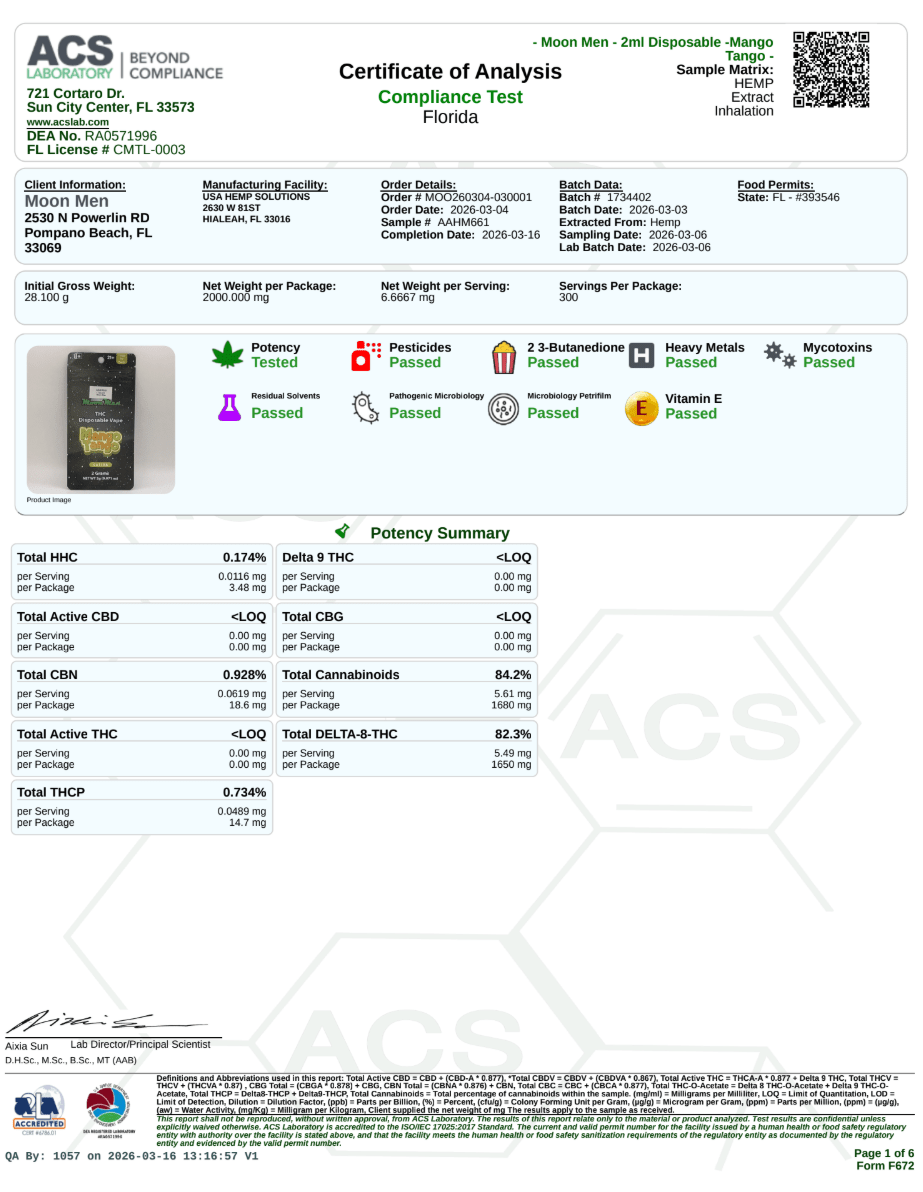Click the Total Cannabinoids 84.2% heading
This screenshot has height=1192, width=923.
(x=406, y=675)
